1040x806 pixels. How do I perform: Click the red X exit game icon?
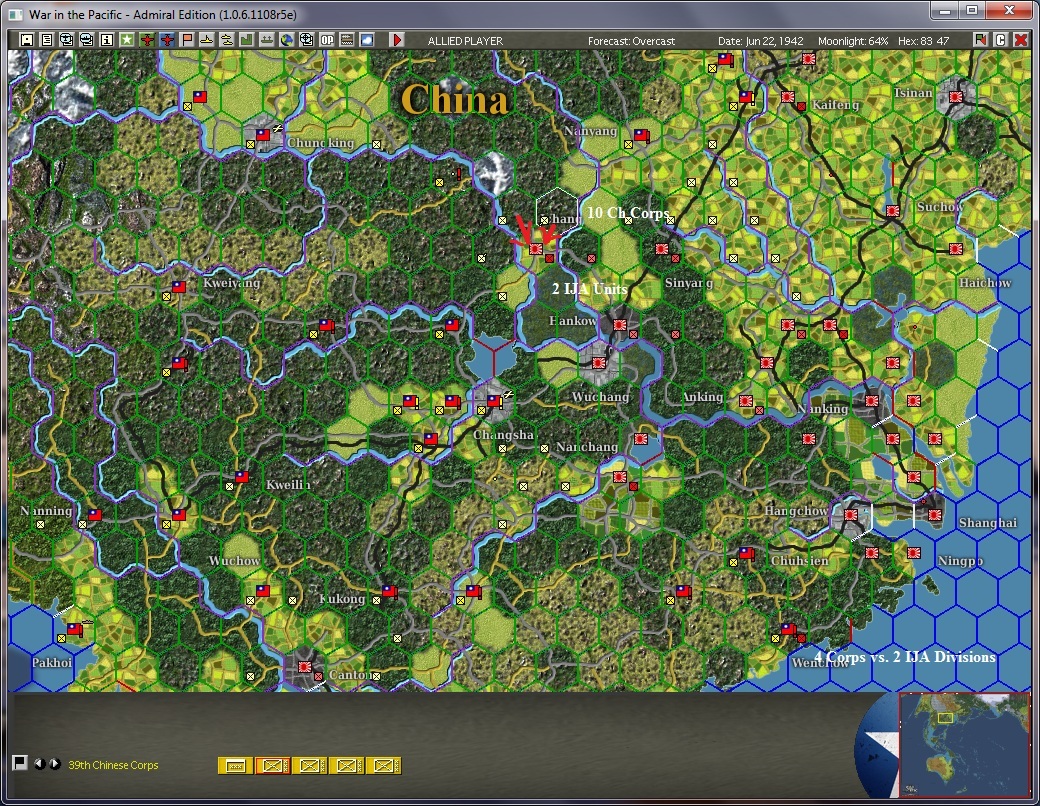click(1021, 40)
